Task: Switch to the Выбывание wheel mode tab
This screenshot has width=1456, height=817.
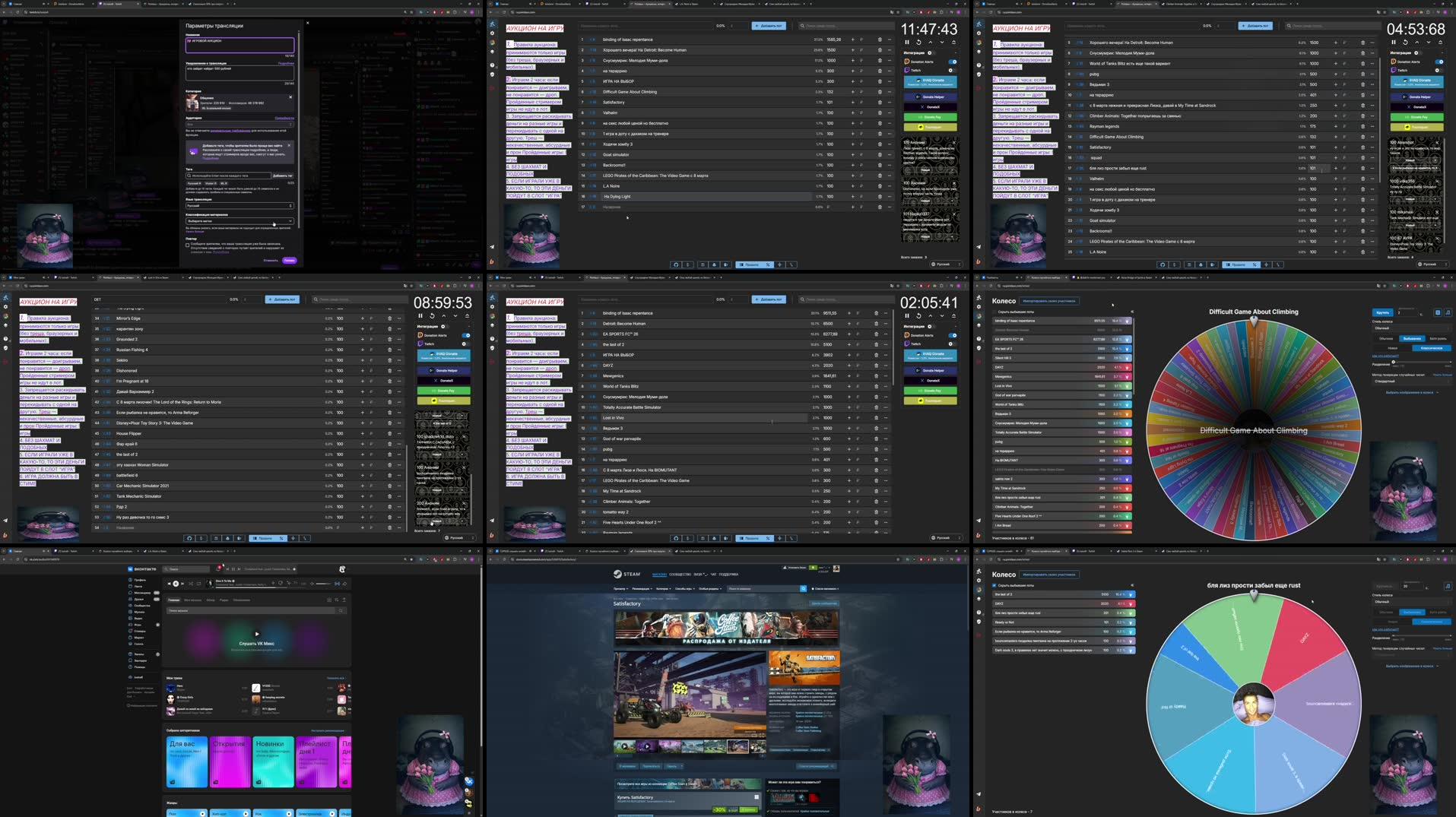Action: tap(1412, 339)
